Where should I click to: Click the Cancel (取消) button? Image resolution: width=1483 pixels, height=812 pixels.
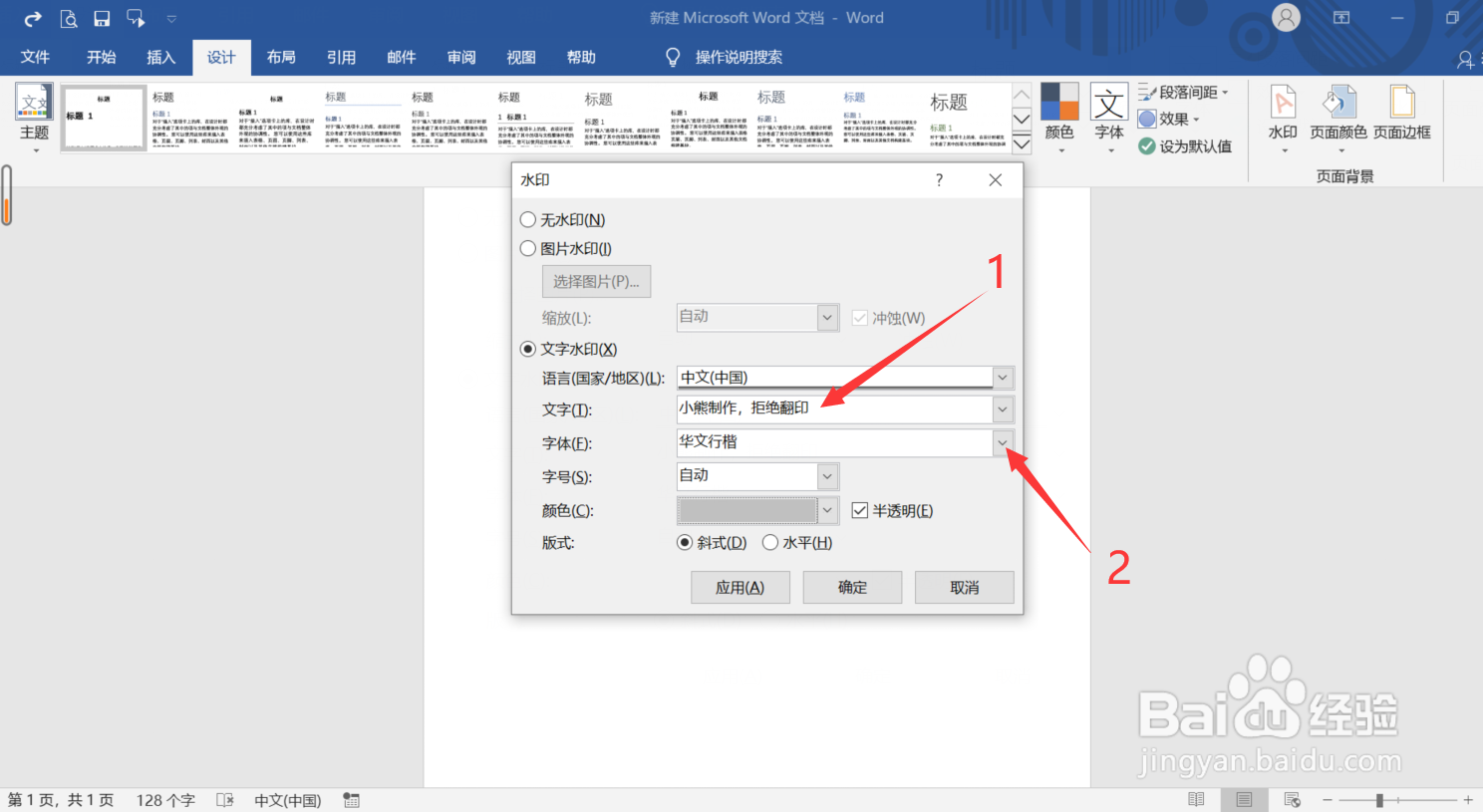965,588
